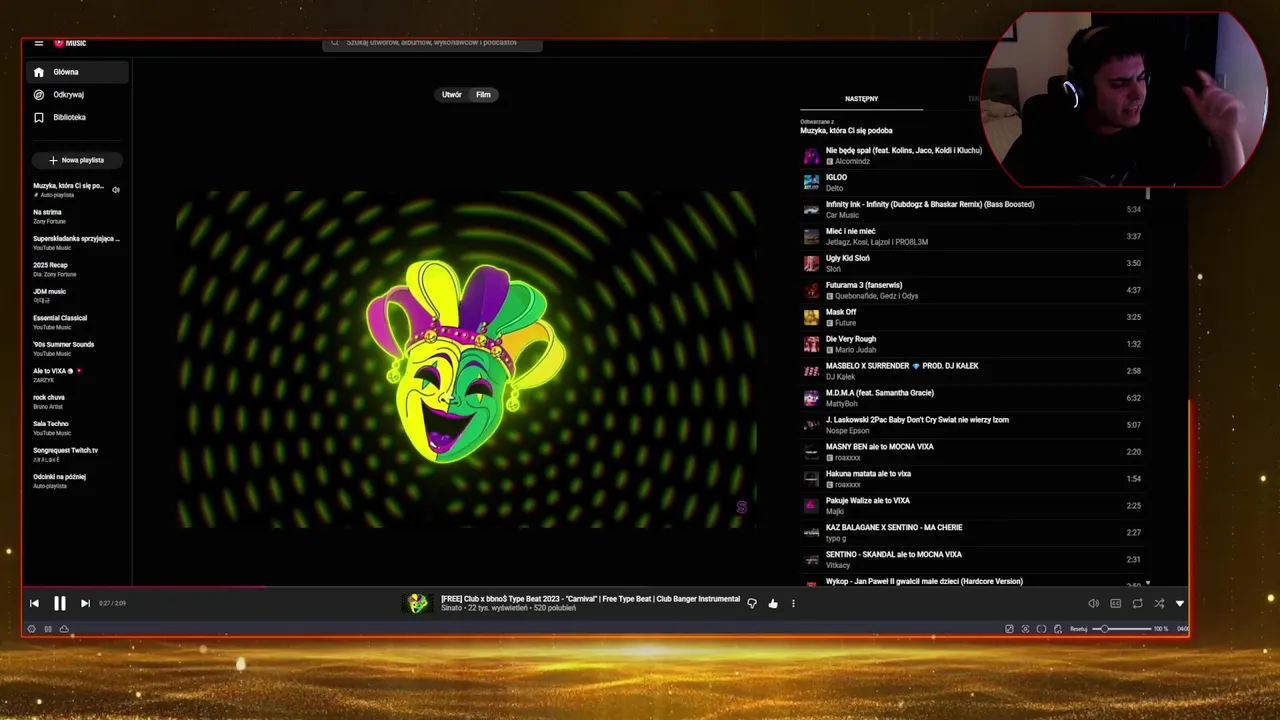Play Ugly Kid Słoń from the queue
This screenshot has height=720, width=1280.
tap(972, 263)
